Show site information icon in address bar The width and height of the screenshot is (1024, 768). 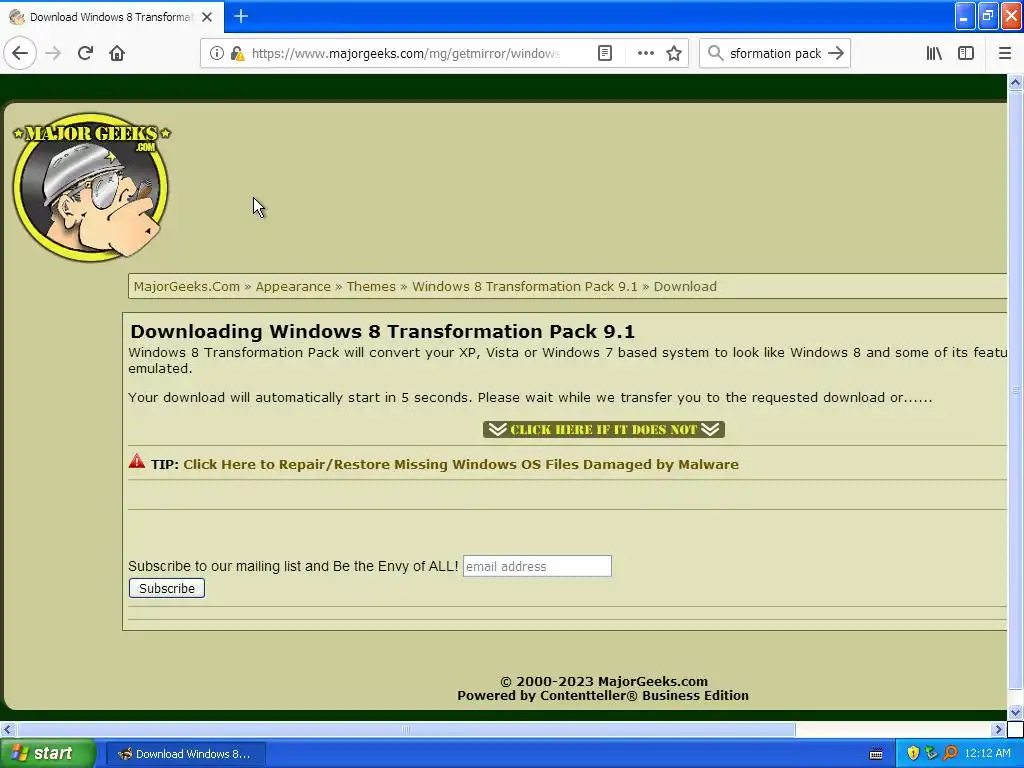pyautogui.click(x=216, y=53)
